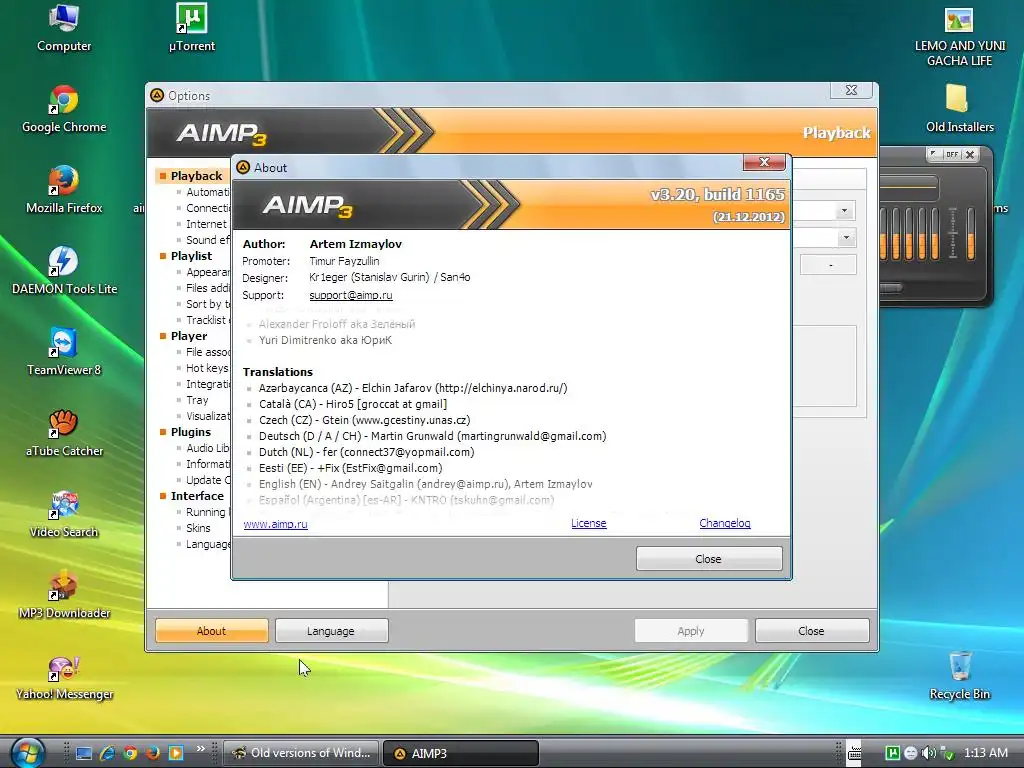The image size is (1024, 768).
Task: Switch to Old versions of Wind... taskbar button
Action: pos(301,753)
